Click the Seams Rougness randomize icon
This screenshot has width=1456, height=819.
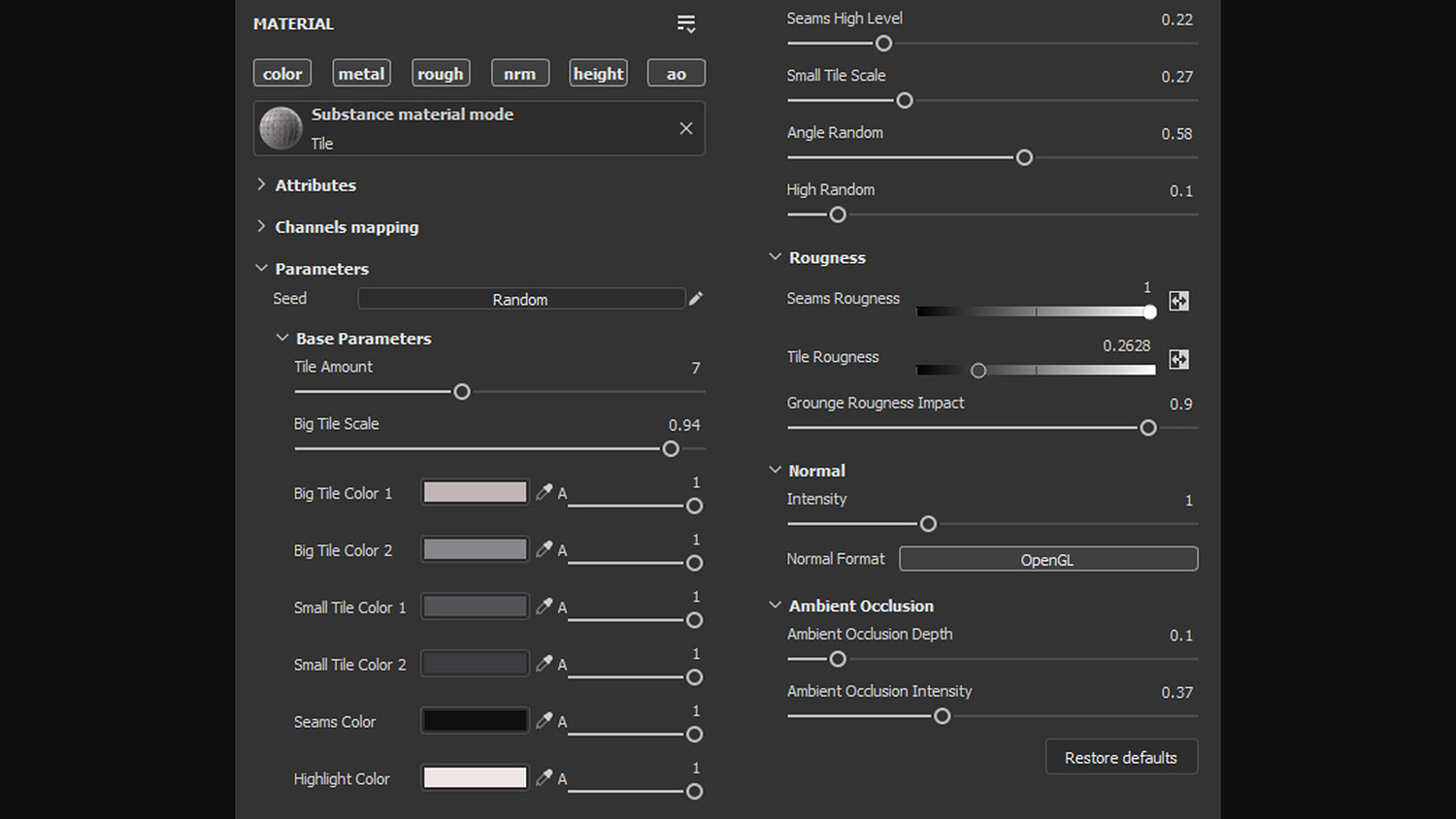click(x=1178, y=301)
